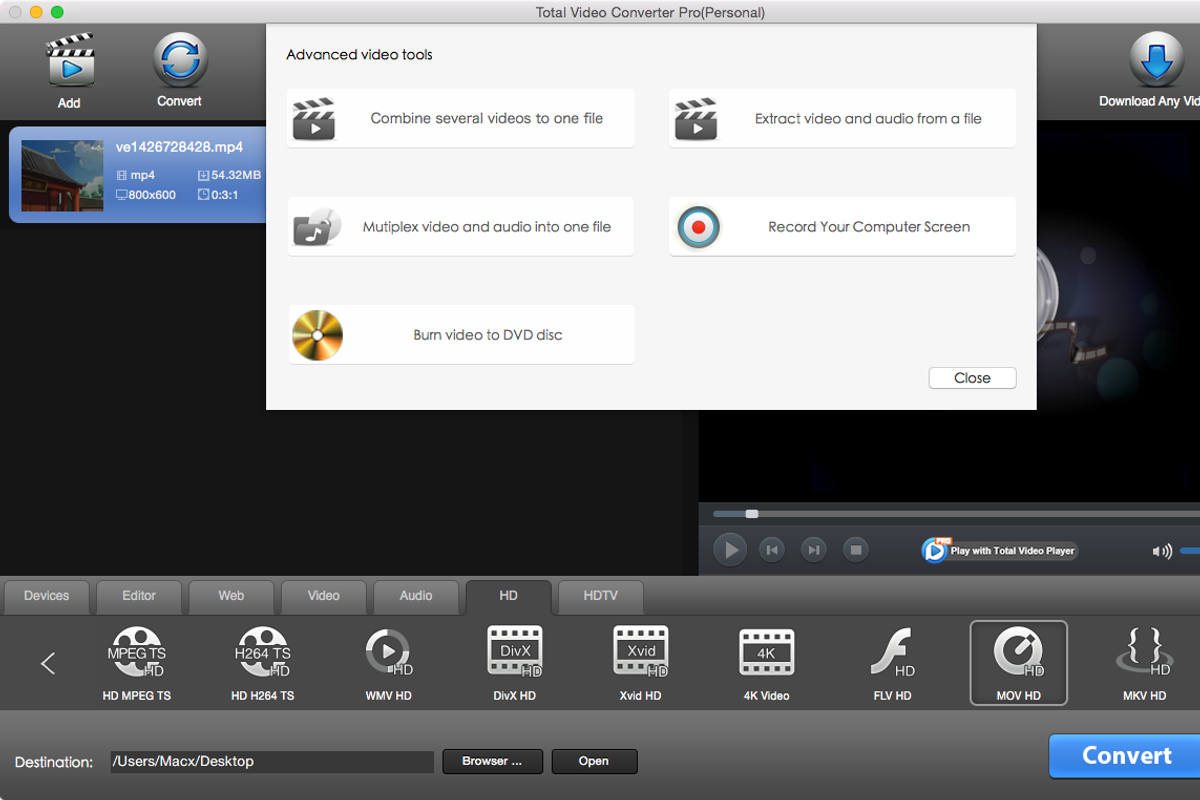Click the Convert toolbar icon
The height and width of the screenshot is (800, 1200).
click(x=180, y=60)
